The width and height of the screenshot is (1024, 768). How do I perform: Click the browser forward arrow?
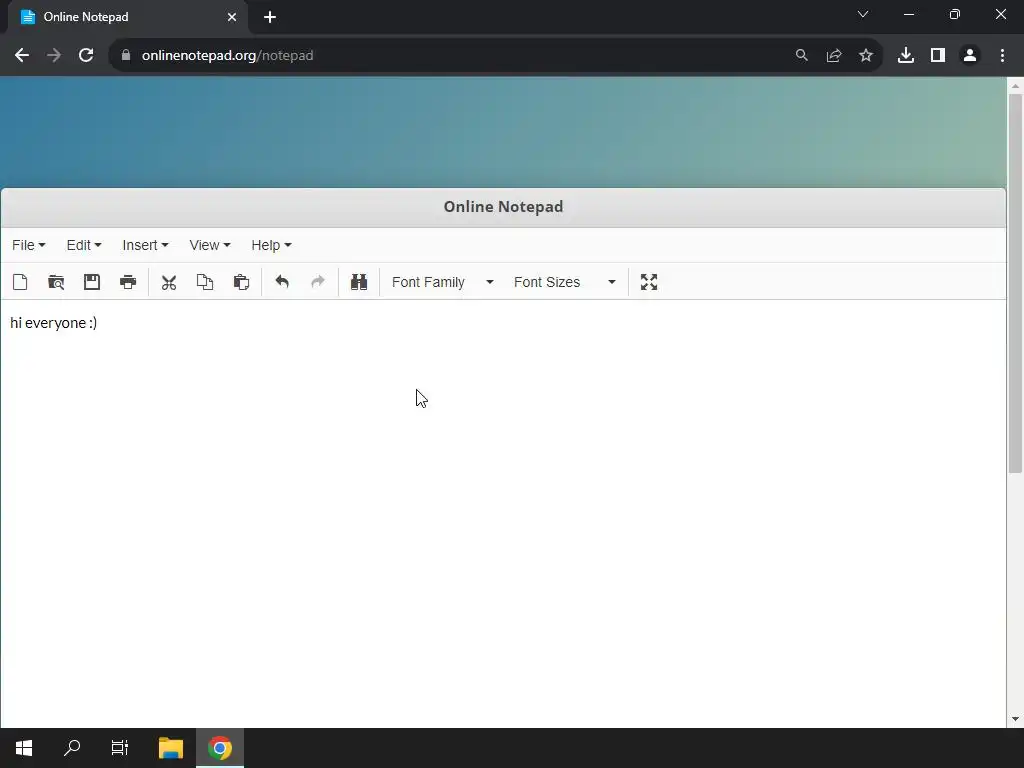click(x=54, y=56)
